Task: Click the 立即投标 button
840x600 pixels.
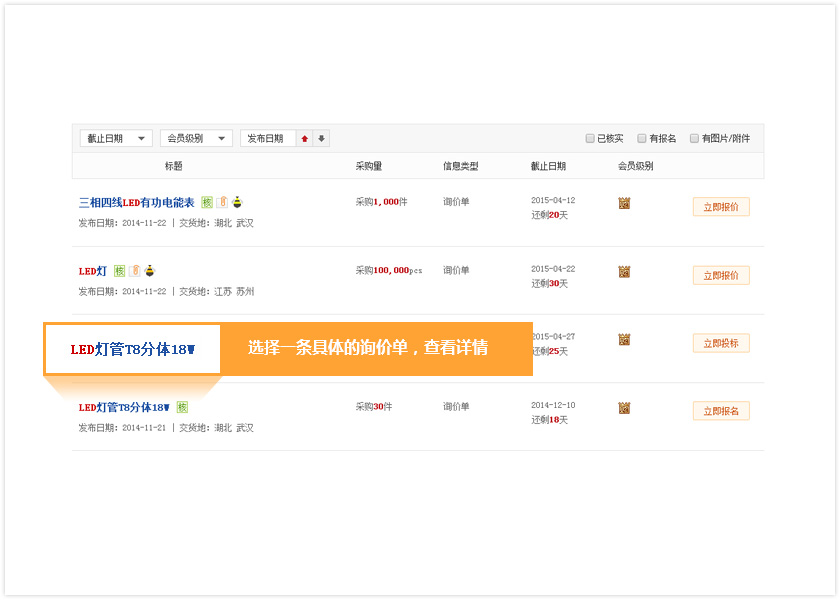Action: [721, 343]
